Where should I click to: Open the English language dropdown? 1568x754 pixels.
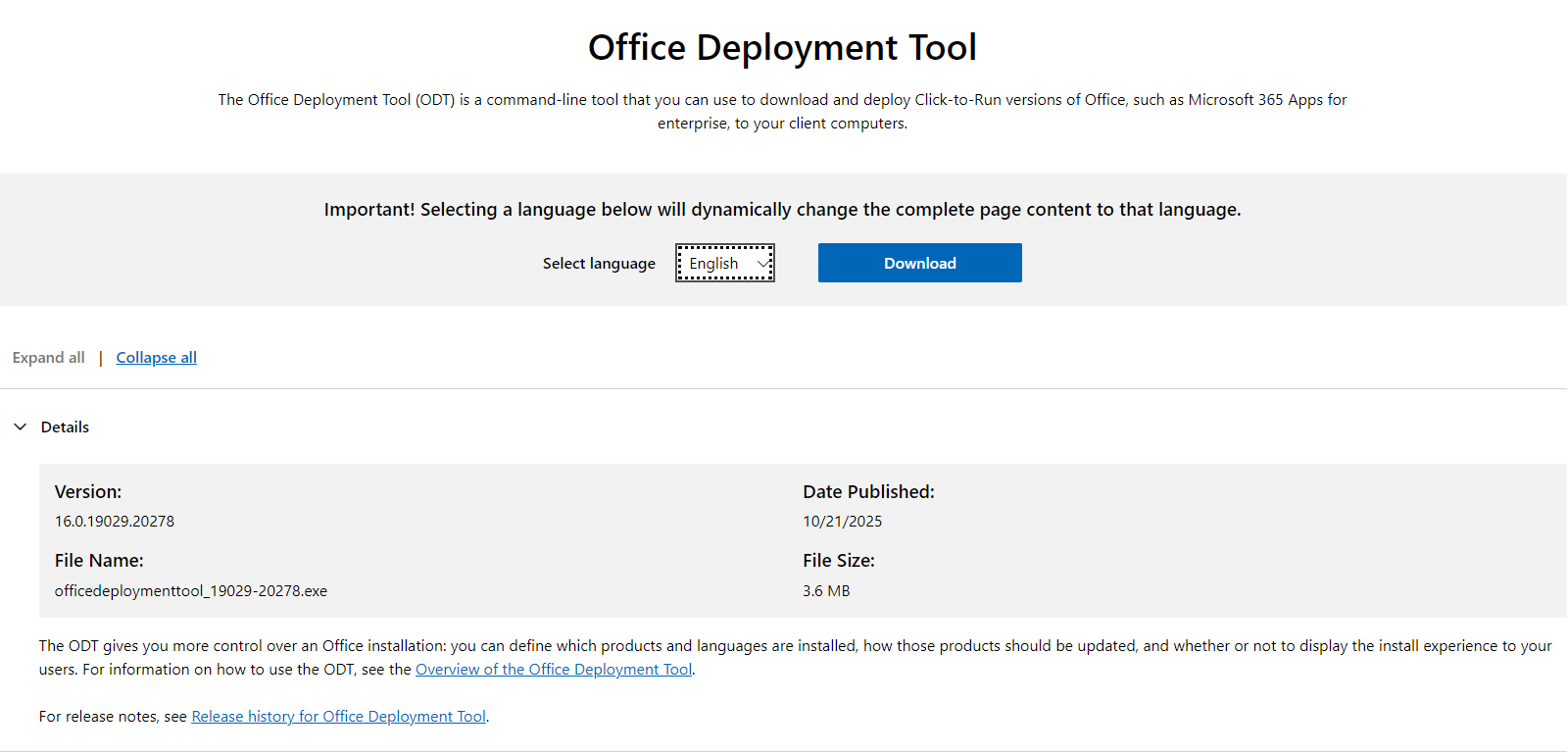[x=724, y=263]
